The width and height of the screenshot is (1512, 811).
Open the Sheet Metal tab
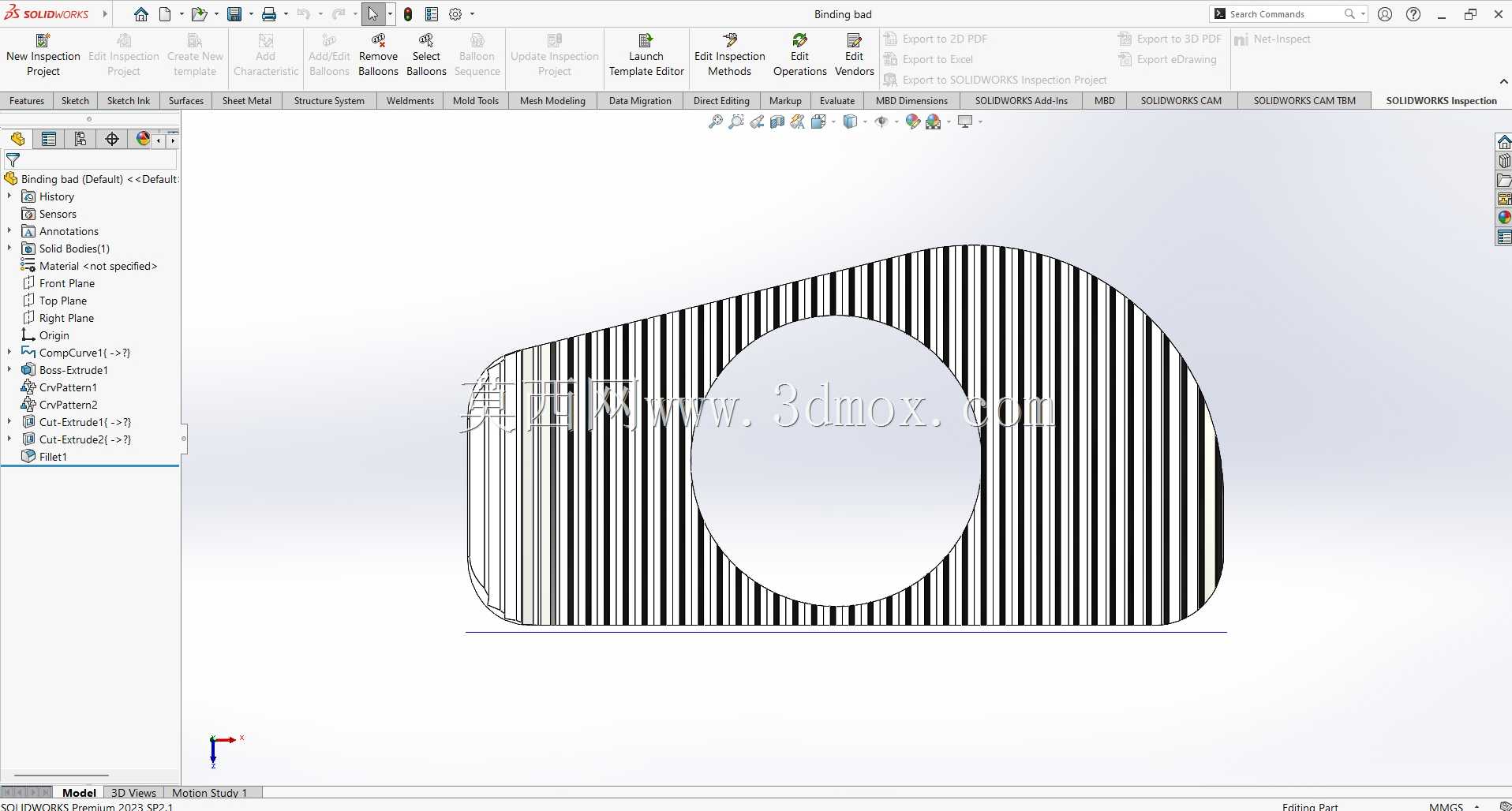tap(247, 101)
